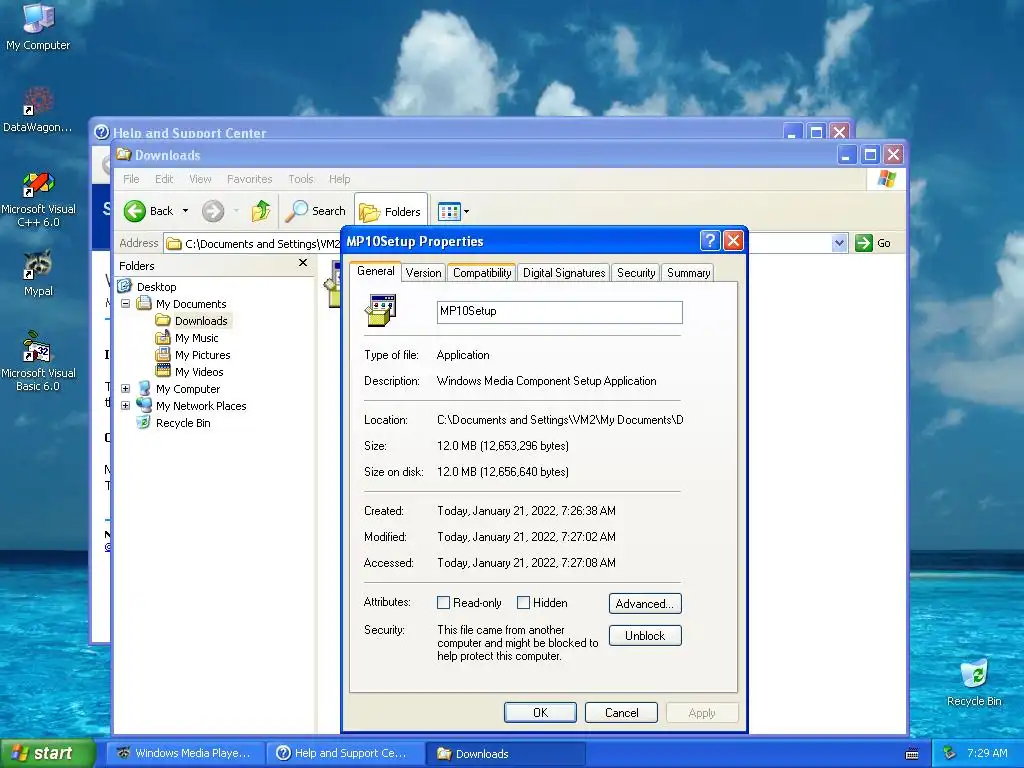Open the Edit menu in Downloads

pyautogui.click(x=164, y=179)
